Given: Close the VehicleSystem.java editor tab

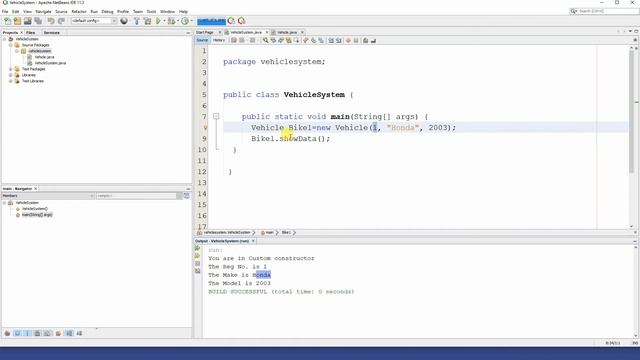Looking at the screenshot, I should (267, 32).
